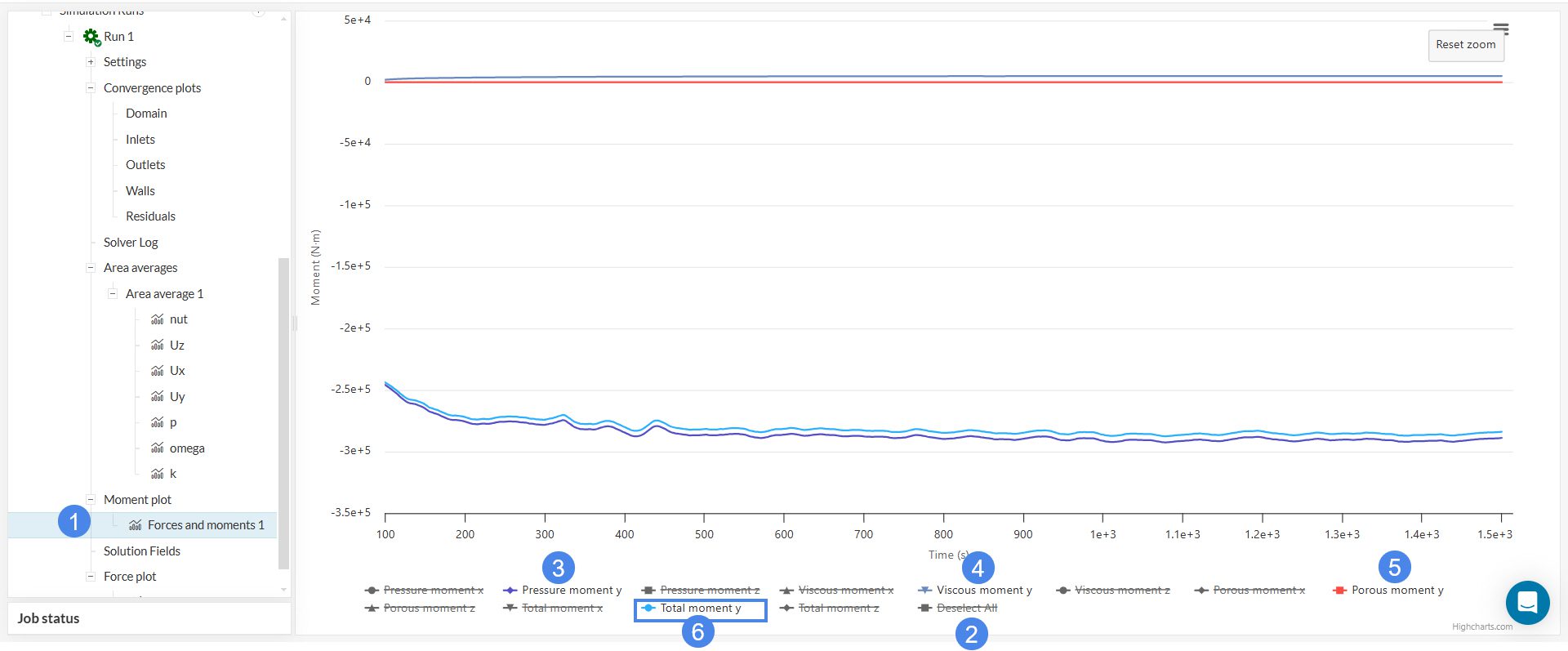Click the tree panel vertical scrollbar

[x=283, y=408]
